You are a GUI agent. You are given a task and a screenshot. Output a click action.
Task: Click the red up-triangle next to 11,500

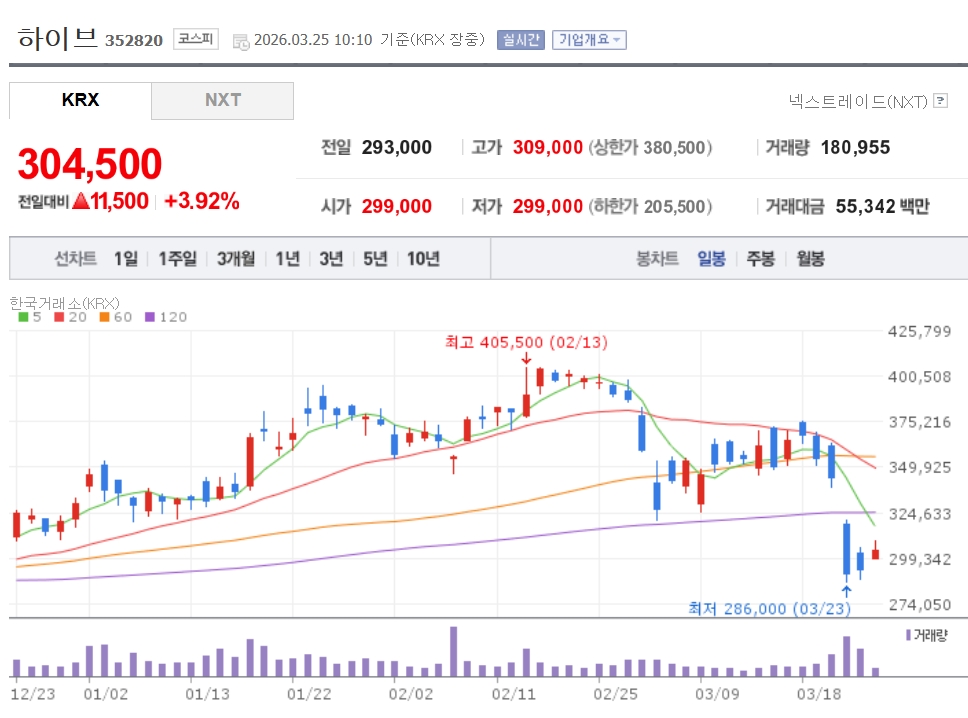(81, 201)
